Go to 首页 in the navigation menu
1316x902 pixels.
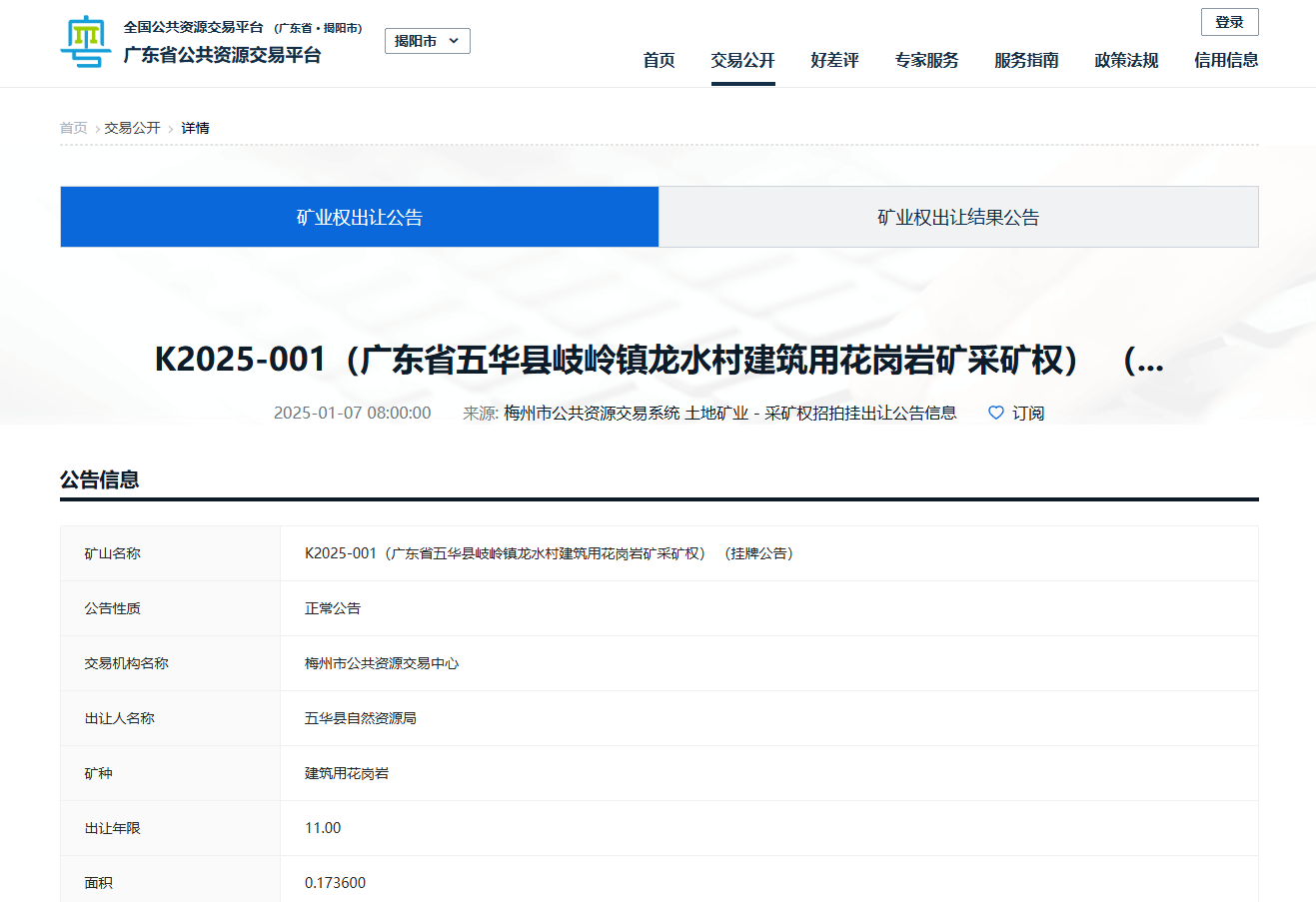658,60
